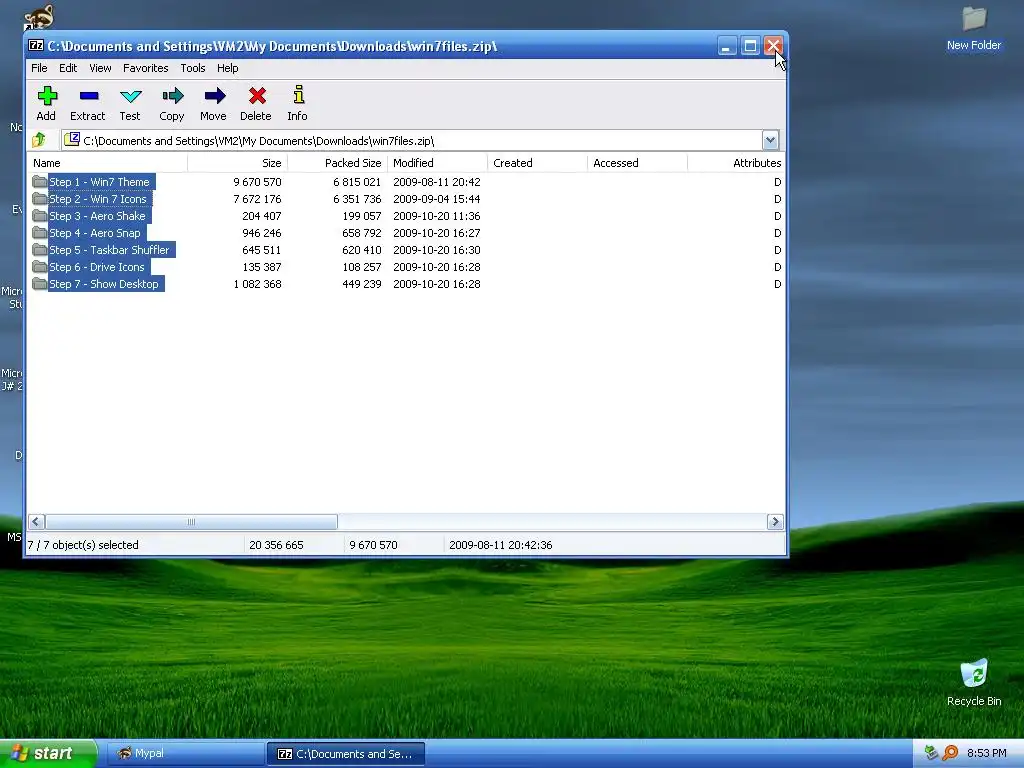Click the status date 2009-08-11 20:42:36
The image size is (1024, 768).
[x=501, y=545]
